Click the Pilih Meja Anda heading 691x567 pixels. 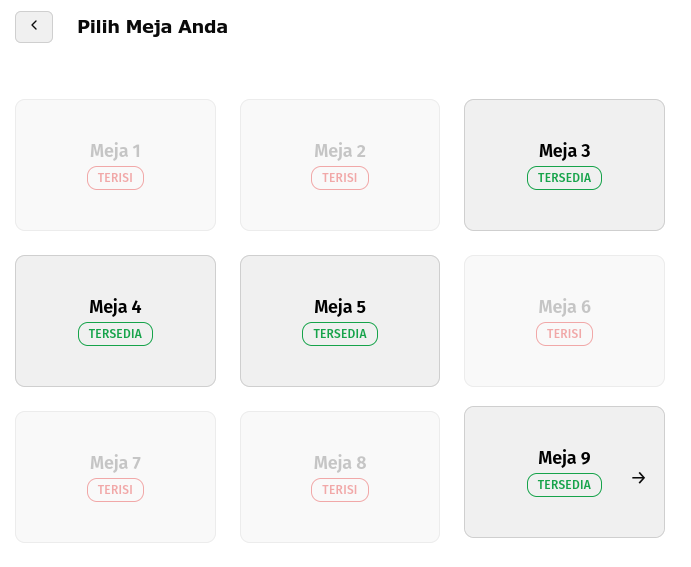(152, 27)
